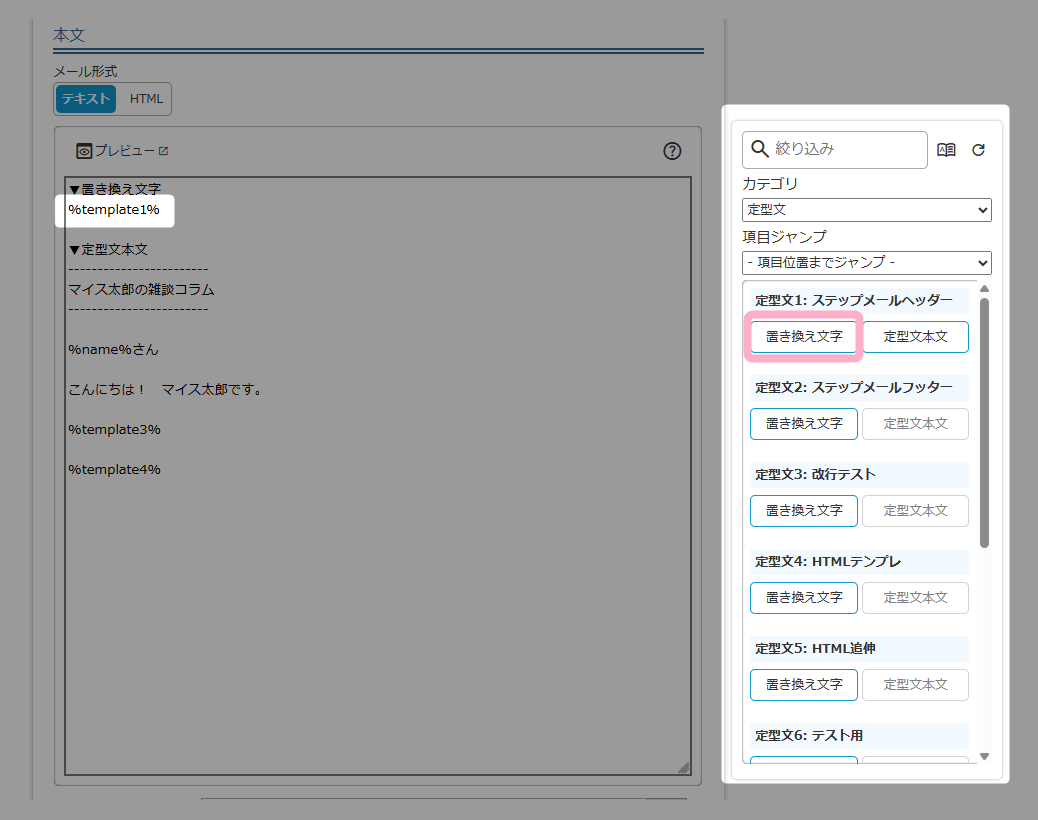Screen dimensions: 1038x820
Task: Click the template list vertical scrollbar
Action: tap(984, 420)
